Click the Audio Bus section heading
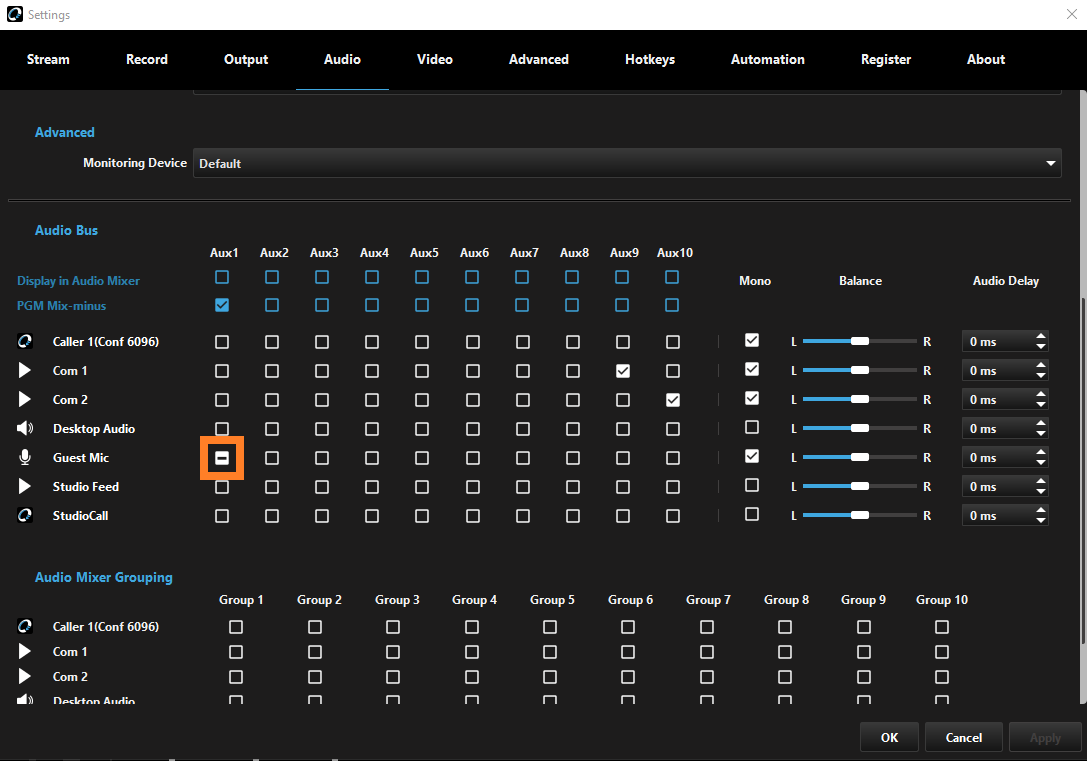 pos(67,230)
